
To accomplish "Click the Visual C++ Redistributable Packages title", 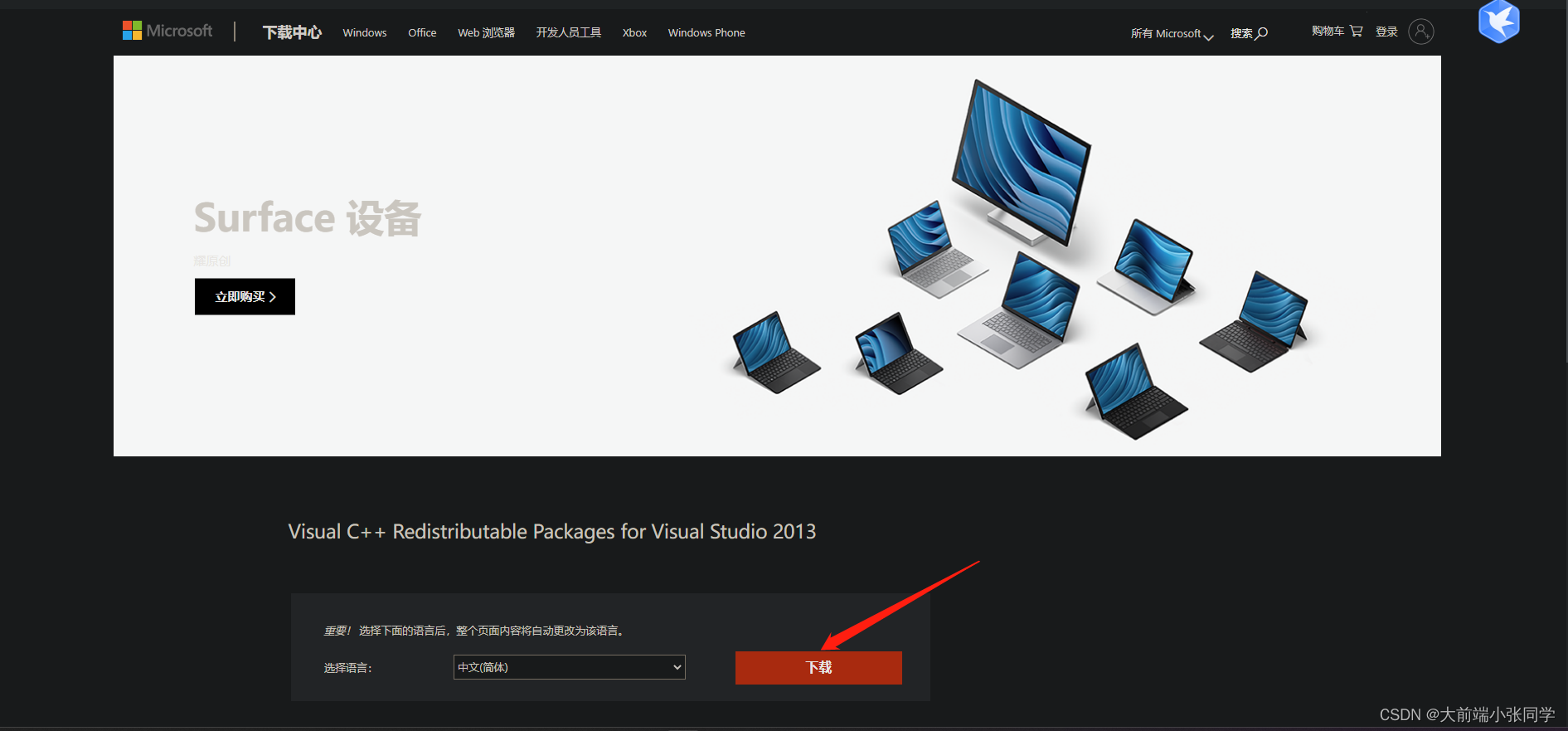I will coord(552,531).
